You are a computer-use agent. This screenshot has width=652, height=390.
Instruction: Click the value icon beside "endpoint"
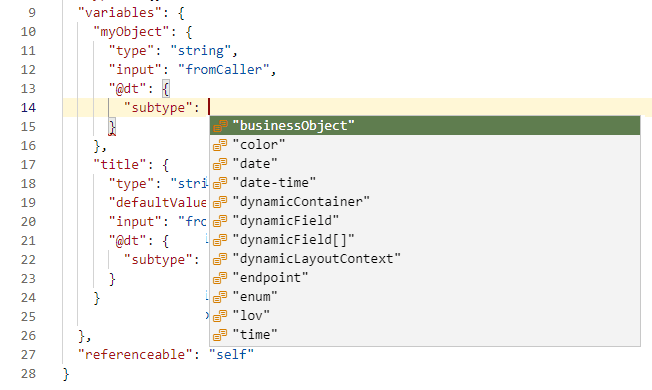tap(220, 278)
